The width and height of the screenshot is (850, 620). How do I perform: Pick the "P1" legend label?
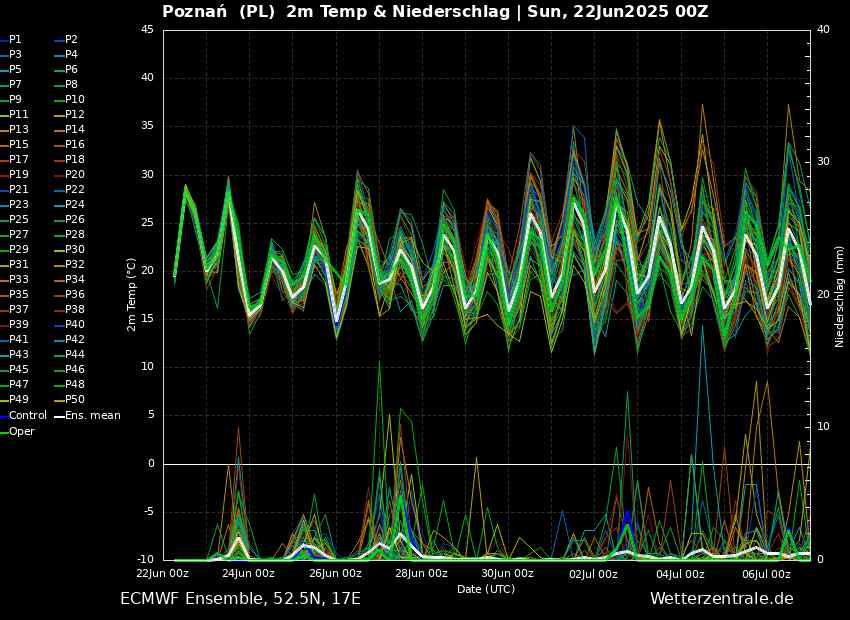(15, 40)
